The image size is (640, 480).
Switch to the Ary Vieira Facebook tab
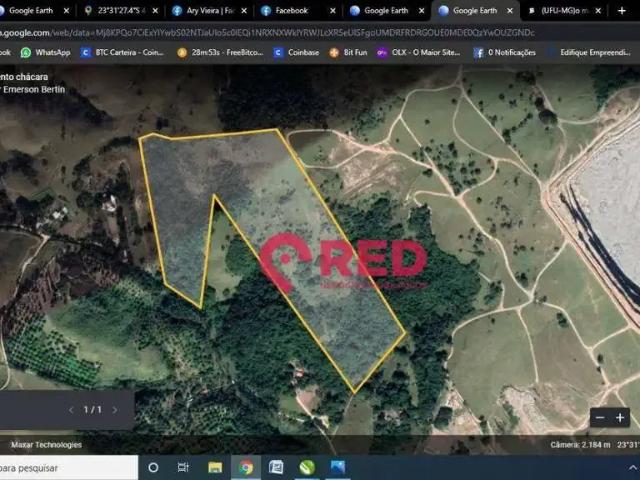click(x=210, y=11)
